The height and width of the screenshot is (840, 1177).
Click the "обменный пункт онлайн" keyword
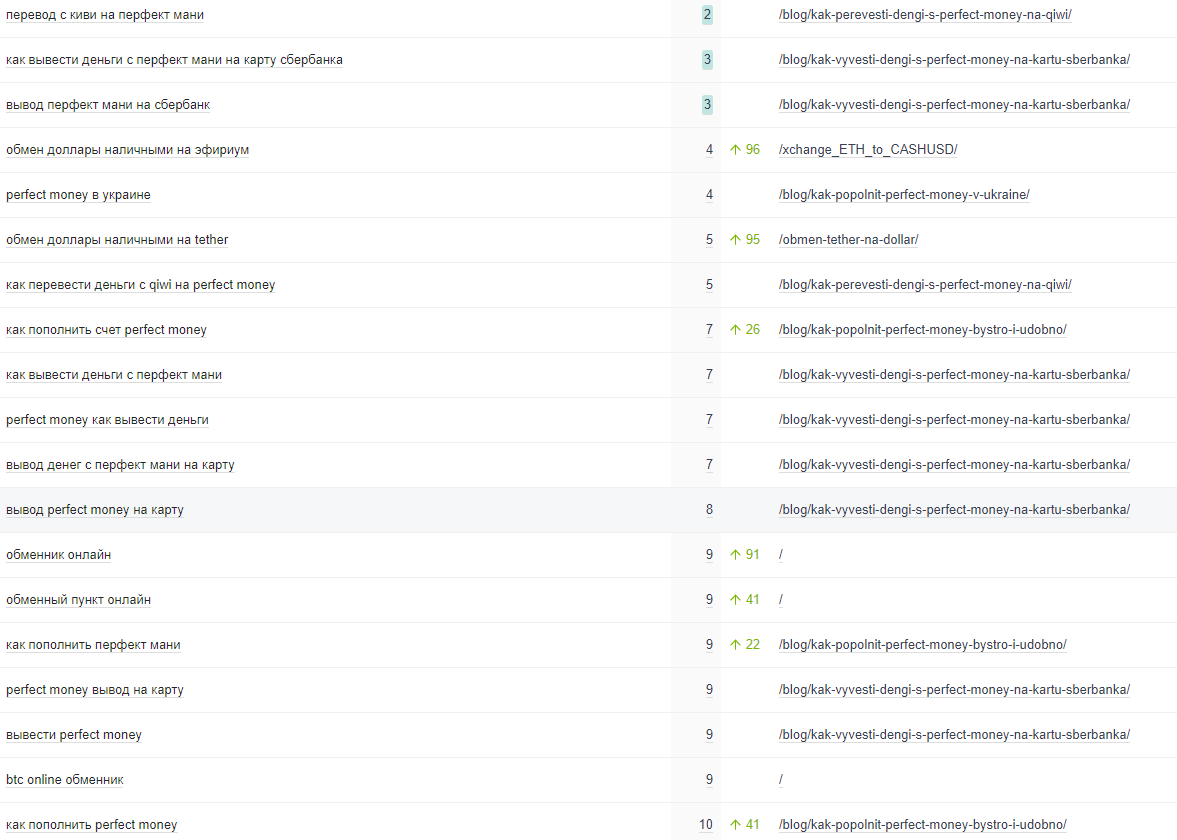[78, 601]
